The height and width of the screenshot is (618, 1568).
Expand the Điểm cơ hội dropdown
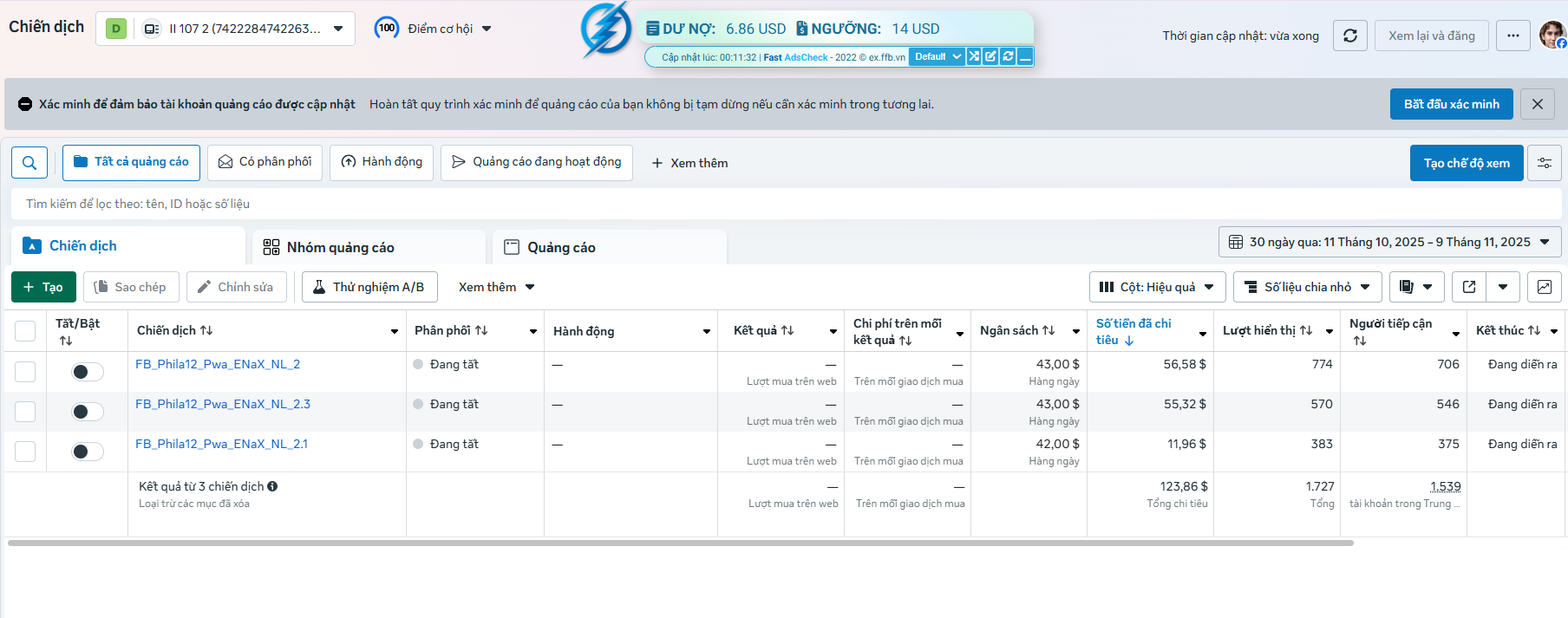coord(487,29)
